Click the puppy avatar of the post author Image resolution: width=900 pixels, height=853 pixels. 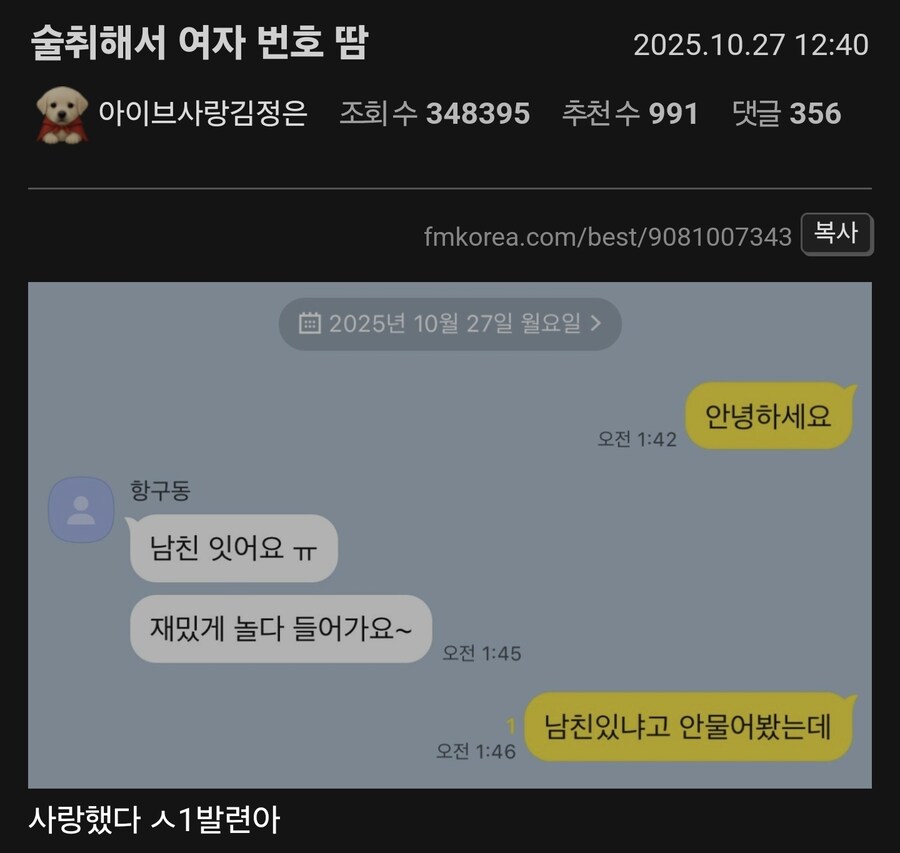pyautogui.click(x=62, y=115)
